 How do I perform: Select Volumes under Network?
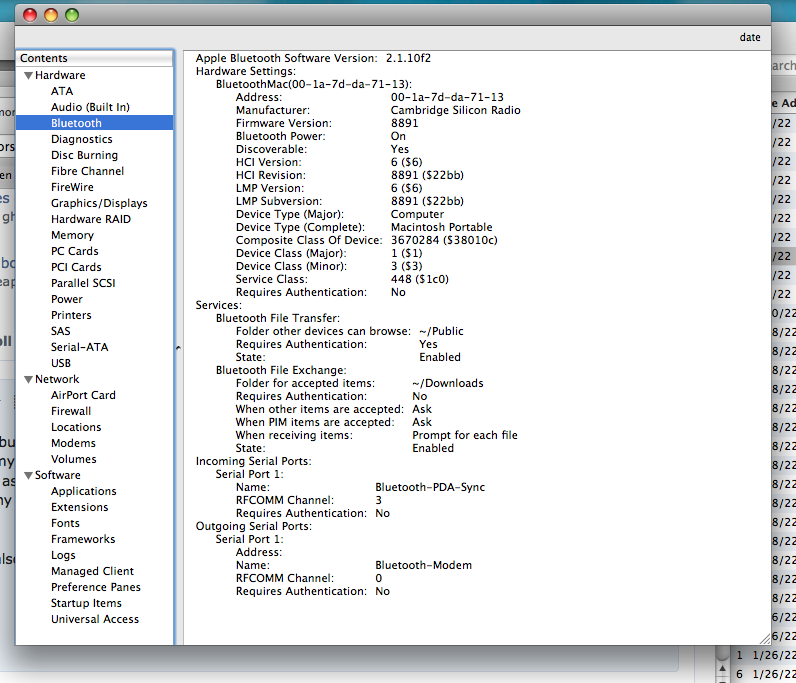74,459
